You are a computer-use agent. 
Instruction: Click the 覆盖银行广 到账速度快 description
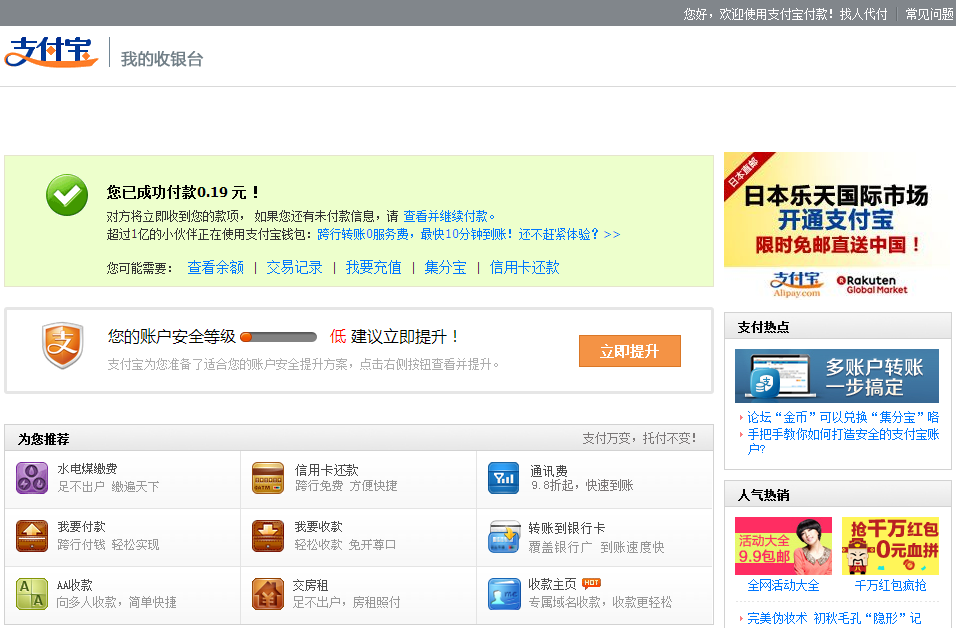596,548
